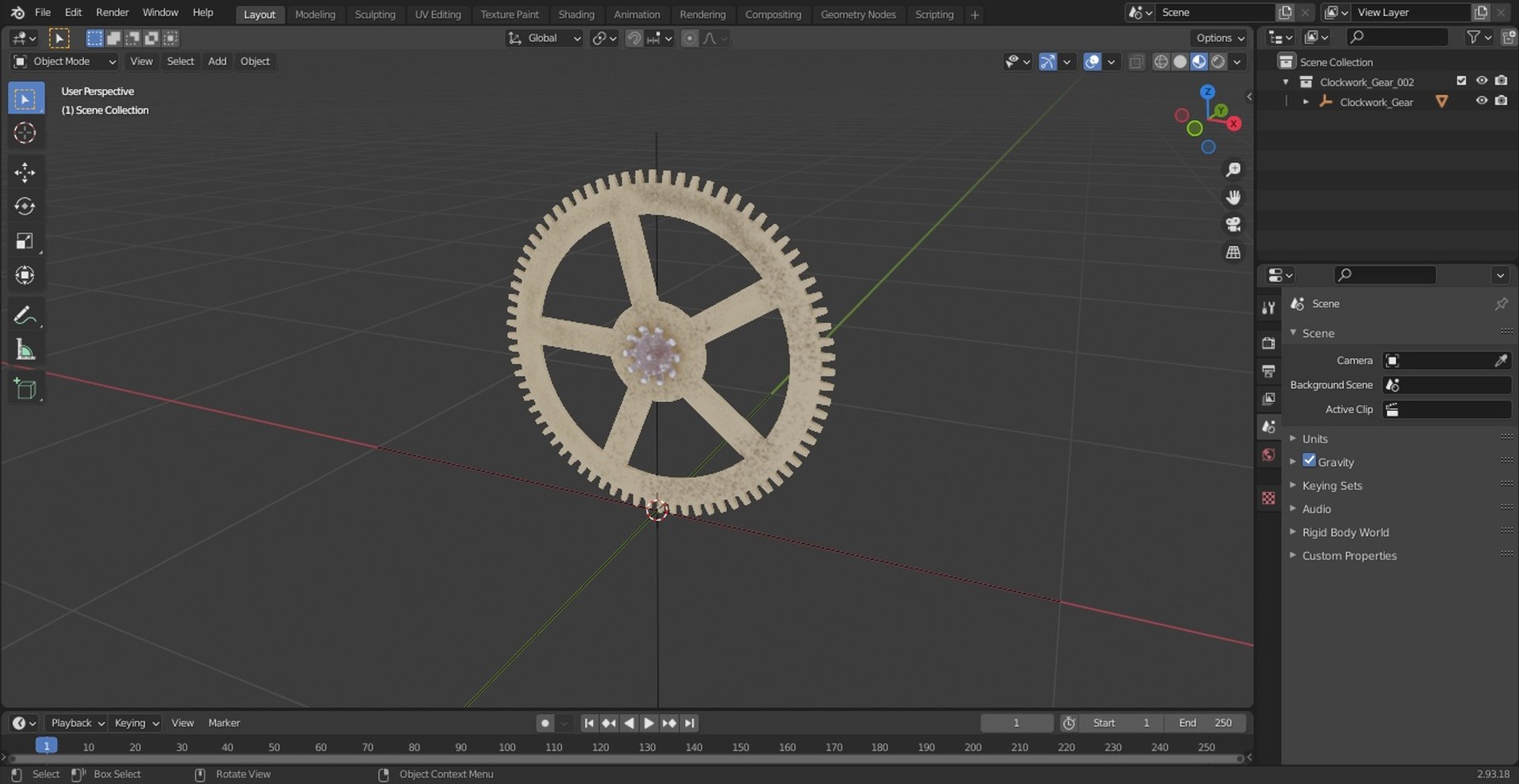Click the positive X axis gizmo handle
The width and height of the screenshot is (1519, 784).
[1233, 123]
